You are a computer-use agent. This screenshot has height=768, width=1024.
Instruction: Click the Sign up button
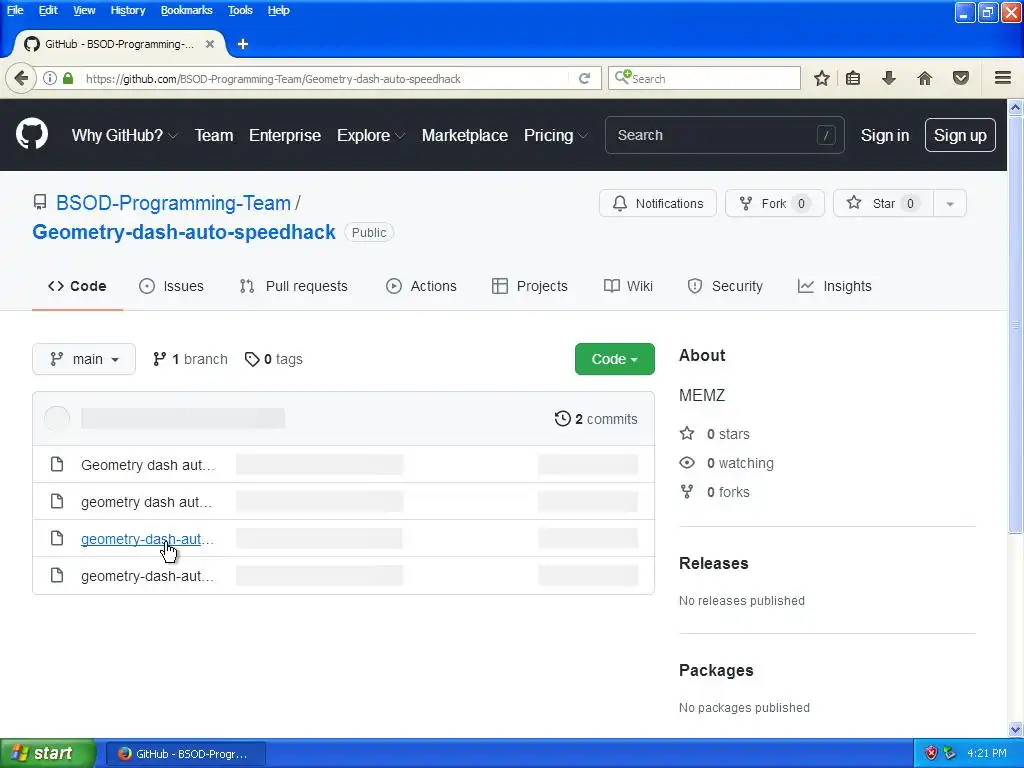pyautogui.click(x=960, y=135)
